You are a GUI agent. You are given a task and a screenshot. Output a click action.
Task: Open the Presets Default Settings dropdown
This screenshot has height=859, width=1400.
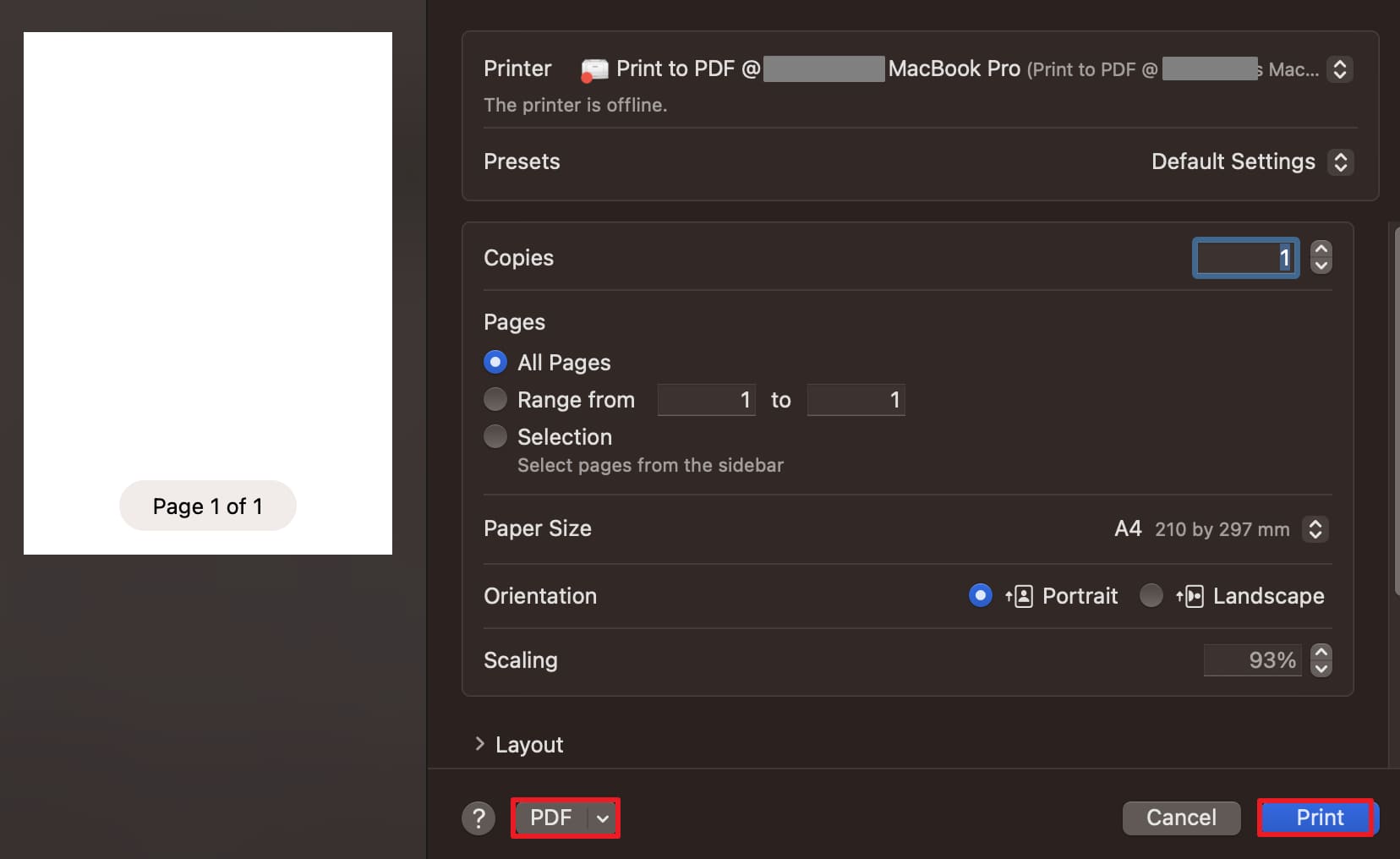(1340, 161)
